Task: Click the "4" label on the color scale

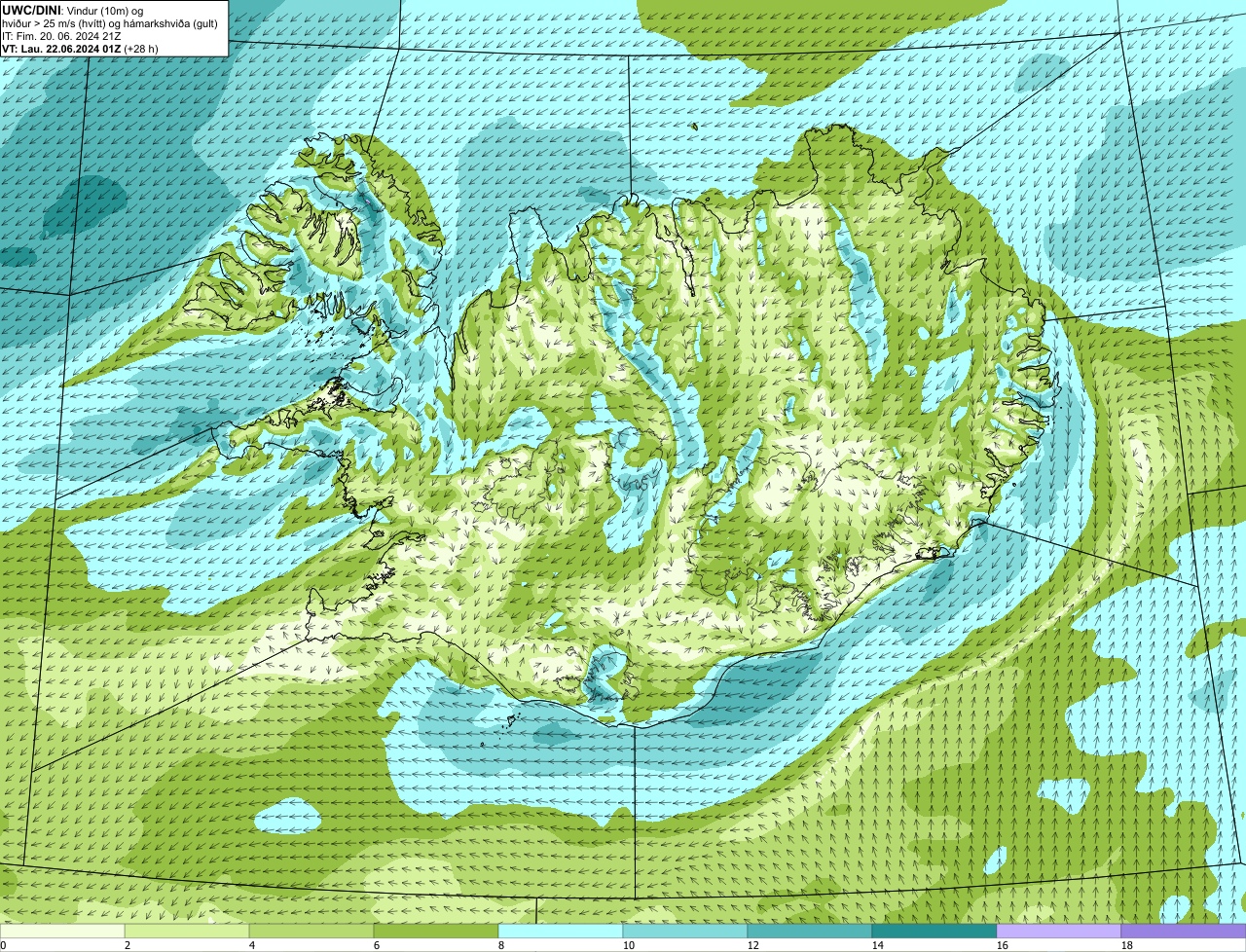Action: coord(252,945)
